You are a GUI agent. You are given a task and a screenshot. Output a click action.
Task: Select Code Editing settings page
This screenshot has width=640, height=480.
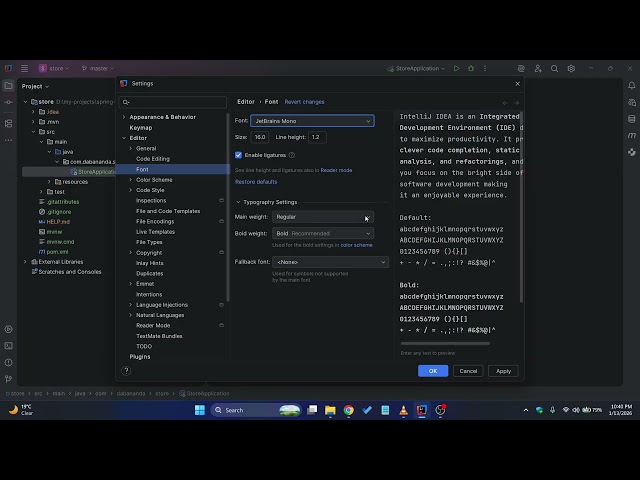pos(153,159)
